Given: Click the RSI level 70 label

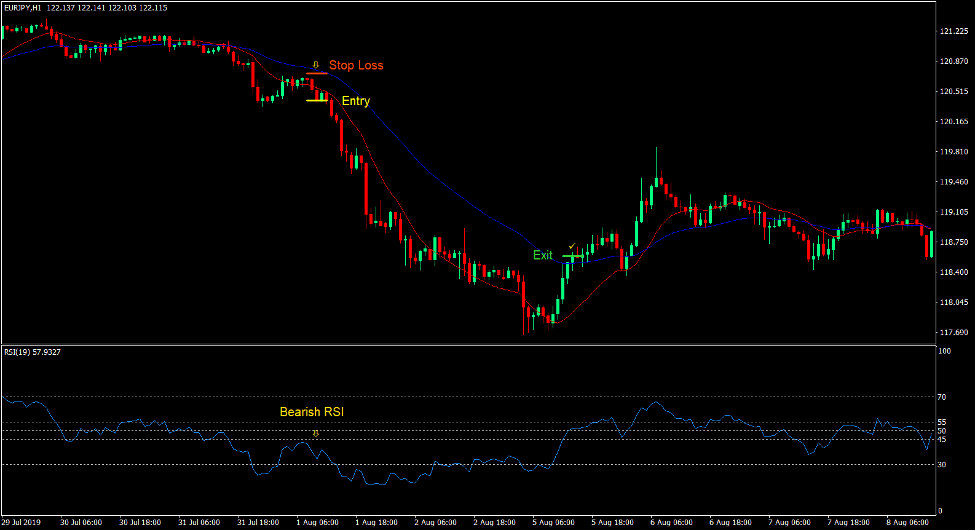Looking at the screenshot, I should (x=942, y=397).
